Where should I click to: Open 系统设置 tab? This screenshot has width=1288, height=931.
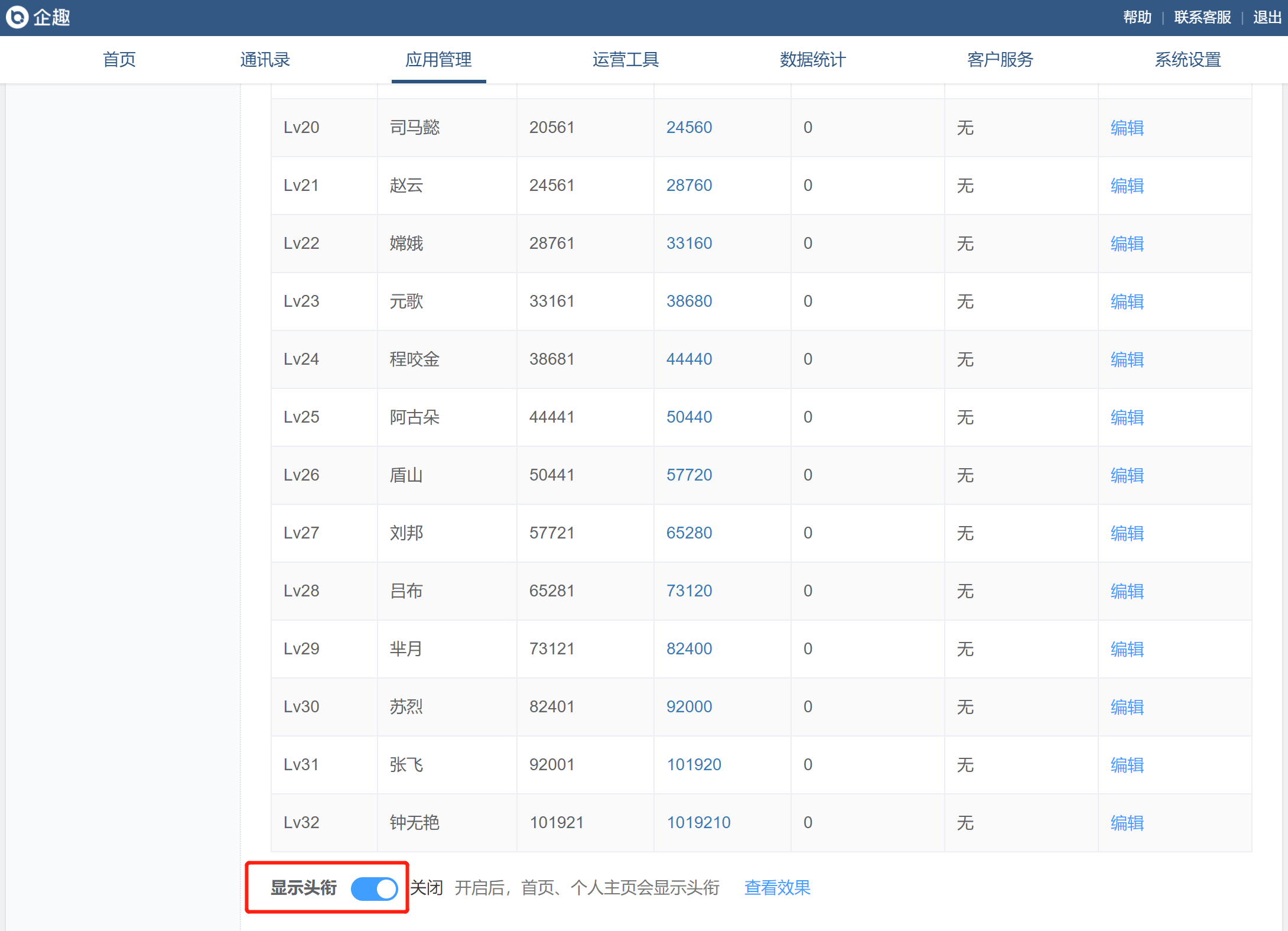tap(1188, 60)
